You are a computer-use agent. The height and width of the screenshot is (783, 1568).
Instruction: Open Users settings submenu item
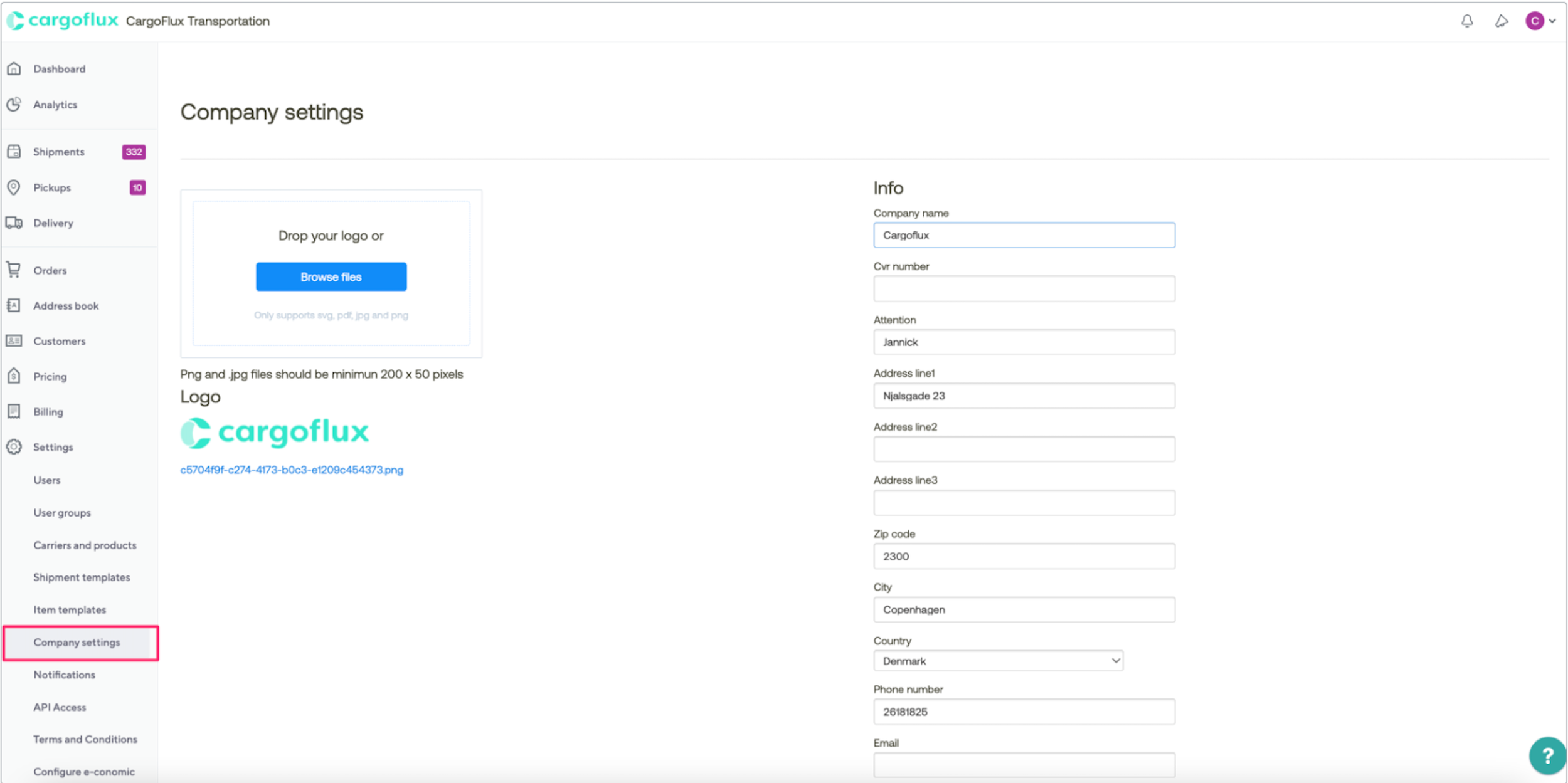pyautogui.click(x=47, y=480)
